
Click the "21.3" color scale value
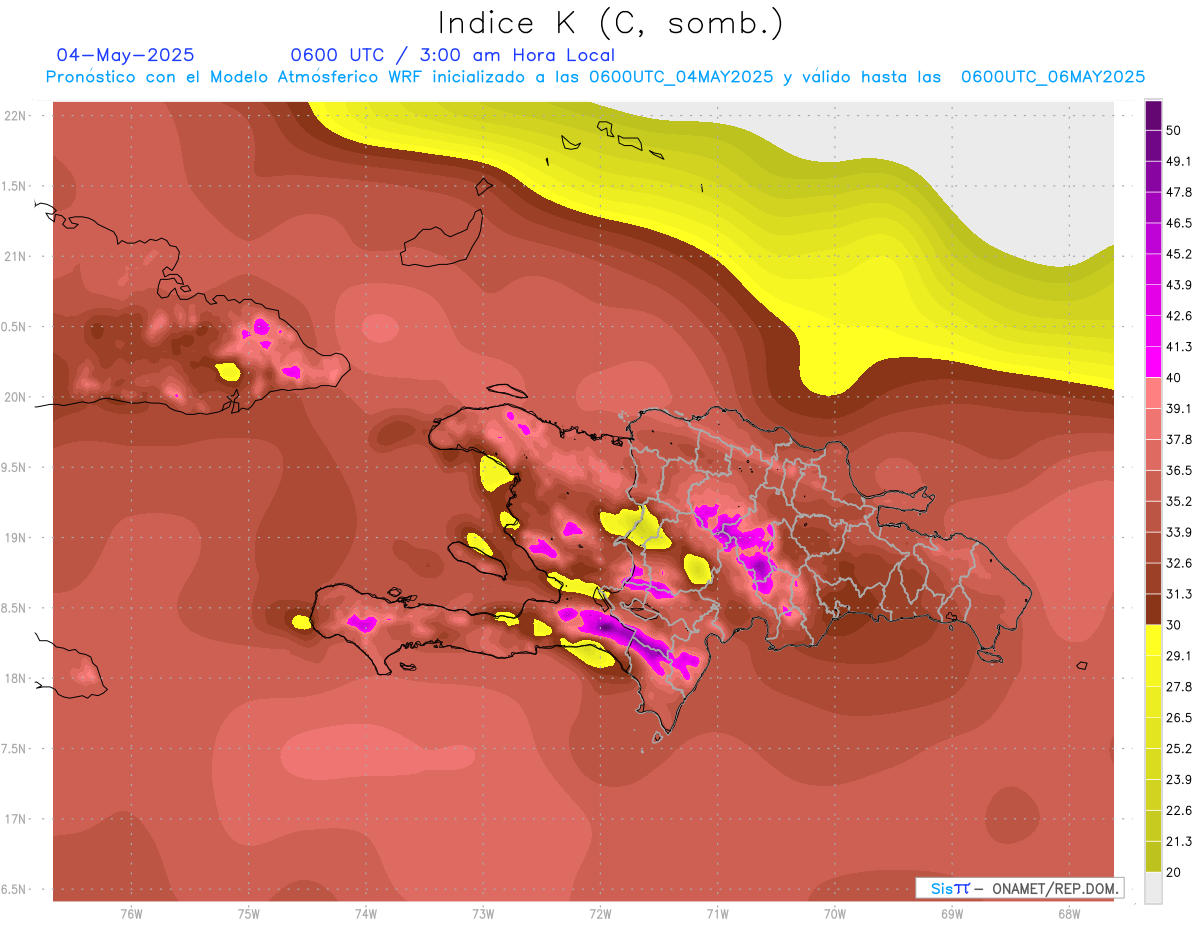pos(1178,841)
